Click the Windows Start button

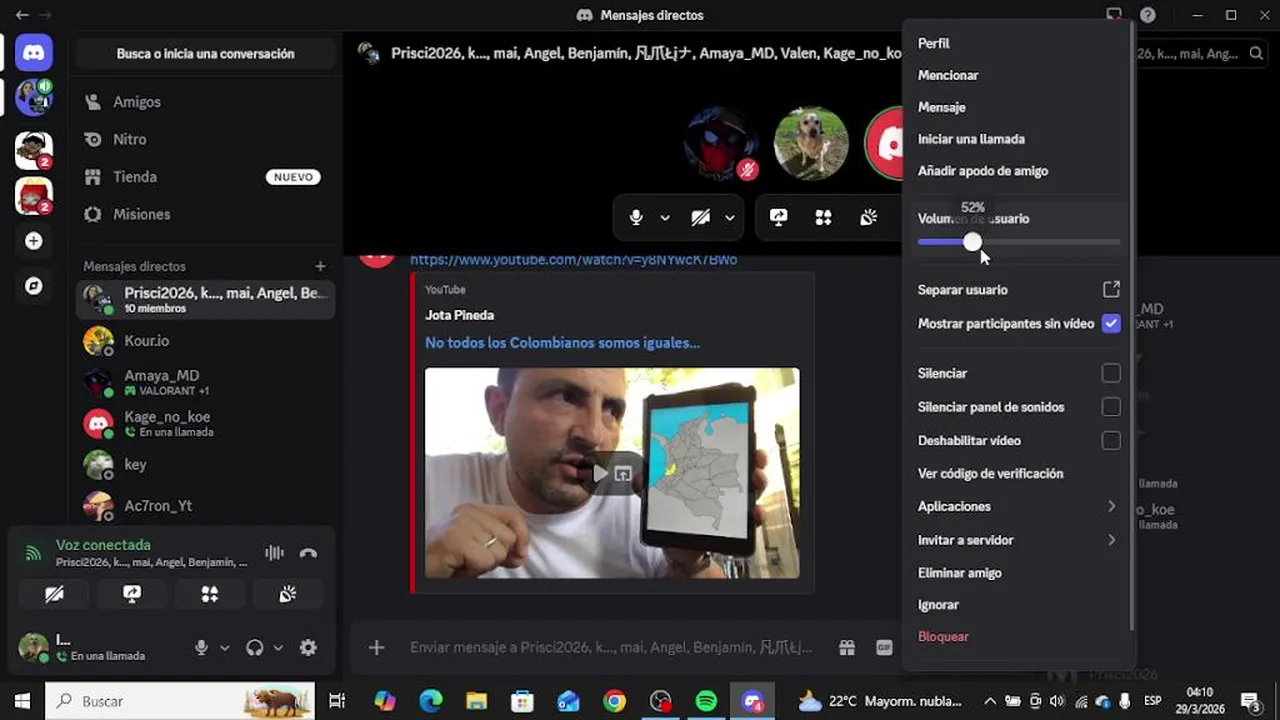click(x=22, y=701)
